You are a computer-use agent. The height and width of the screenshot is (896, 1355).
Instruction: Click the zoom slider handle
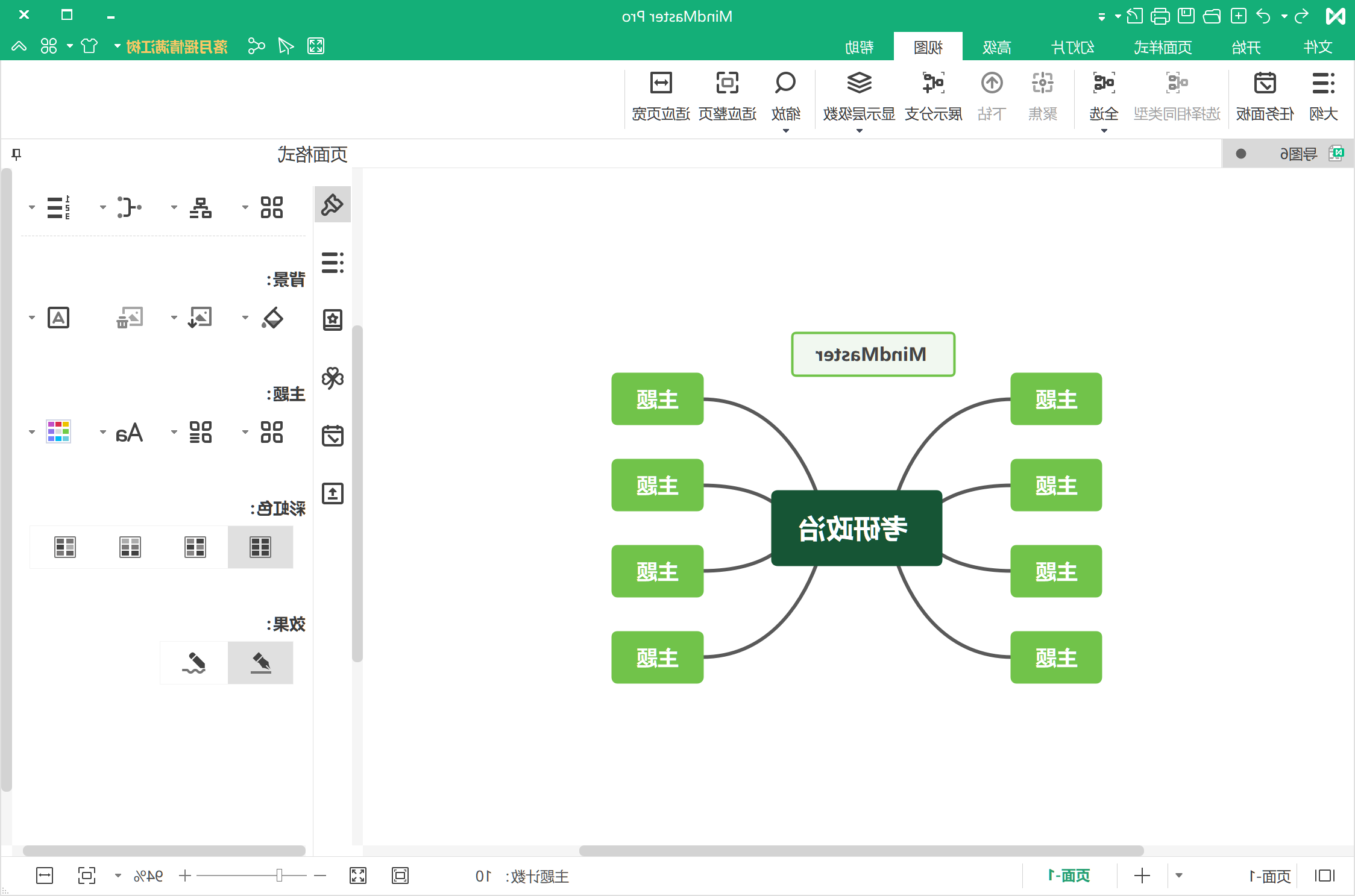click(x=279, y=876)
